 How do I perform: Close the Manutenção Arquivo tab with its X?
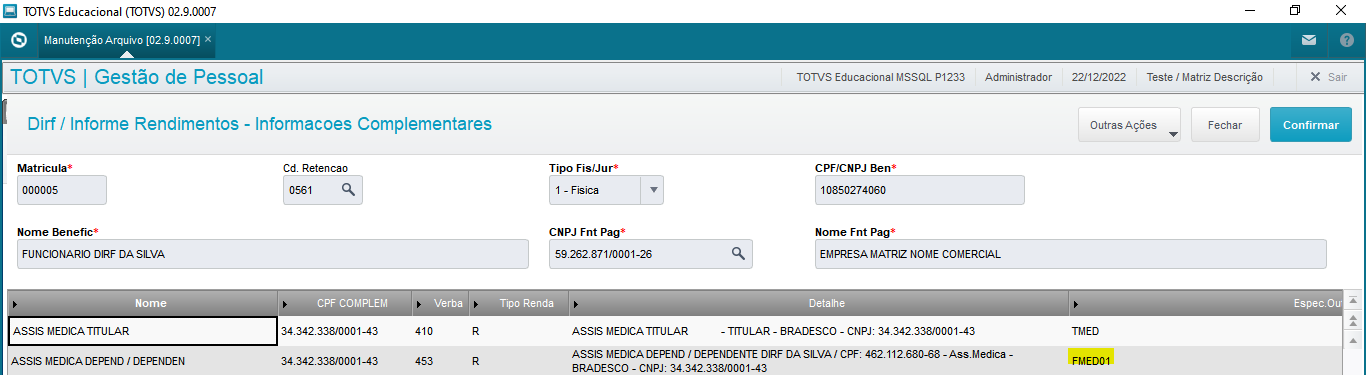click(208, 40)
